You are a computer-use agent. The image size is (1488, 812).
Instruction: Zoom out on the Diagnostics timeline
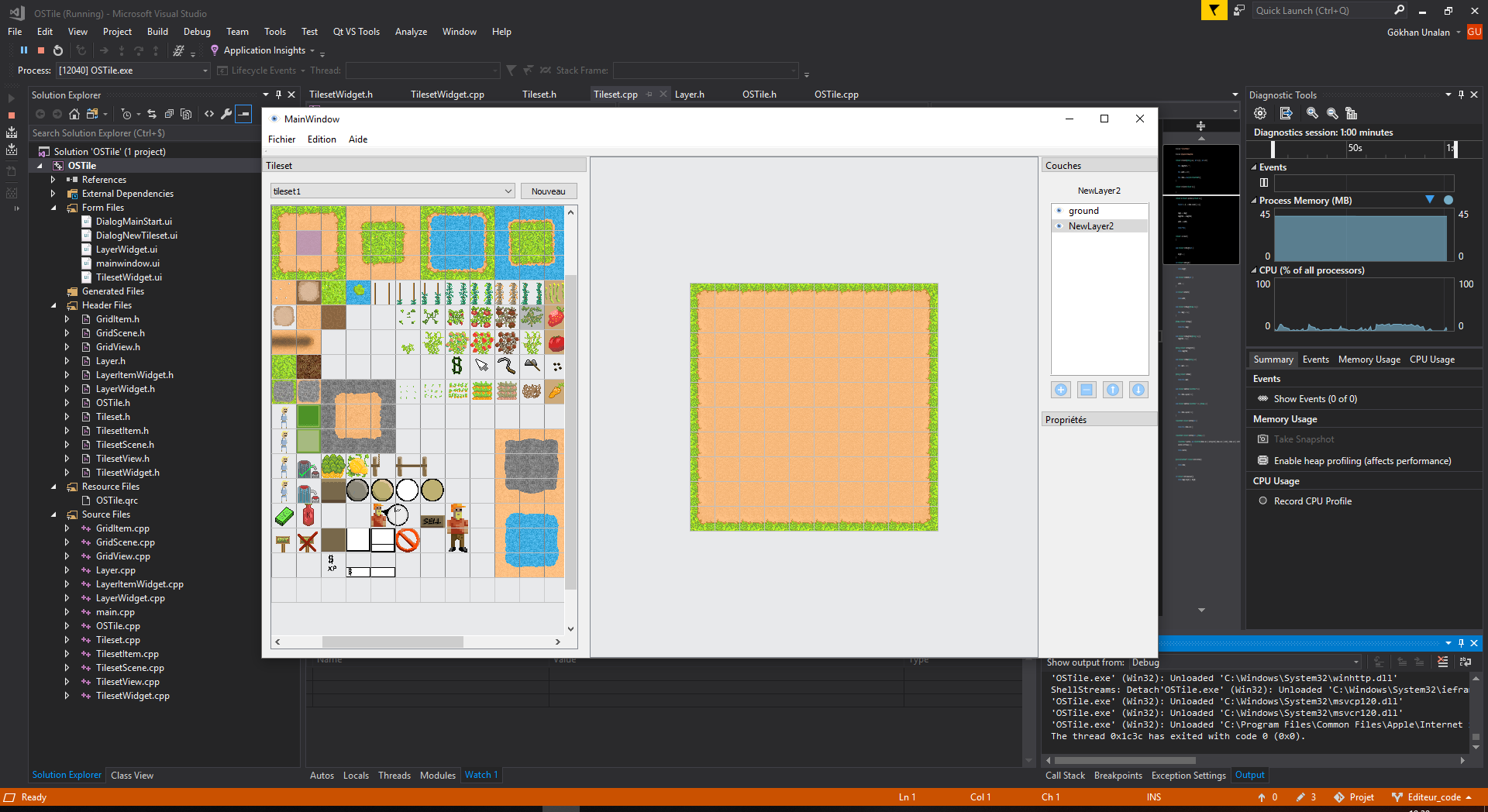pyautogui.click(x=1332, y=113)
